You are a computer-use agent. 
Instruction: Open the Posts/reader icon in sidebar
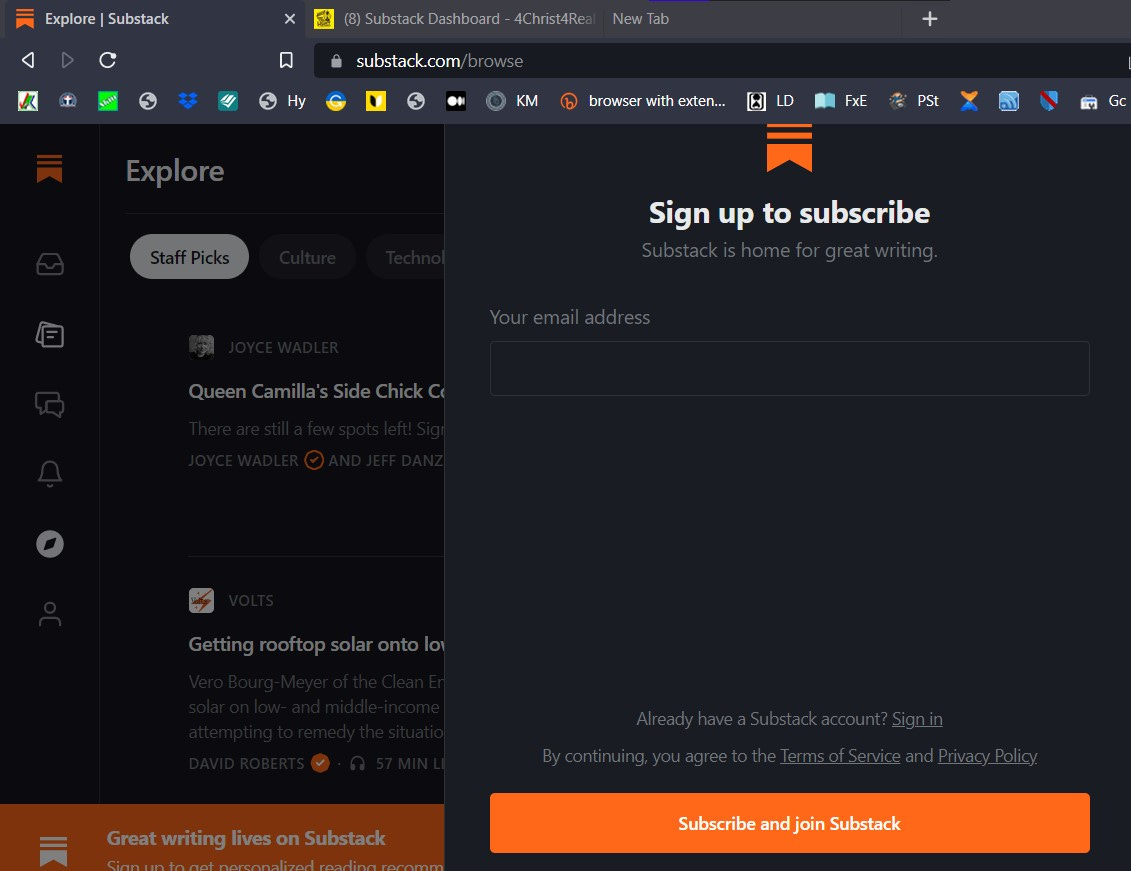[50, 335]
